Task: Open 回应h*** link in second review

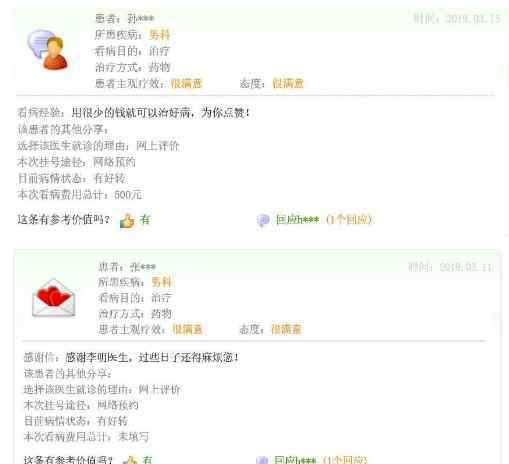Action: coord(295,460)
